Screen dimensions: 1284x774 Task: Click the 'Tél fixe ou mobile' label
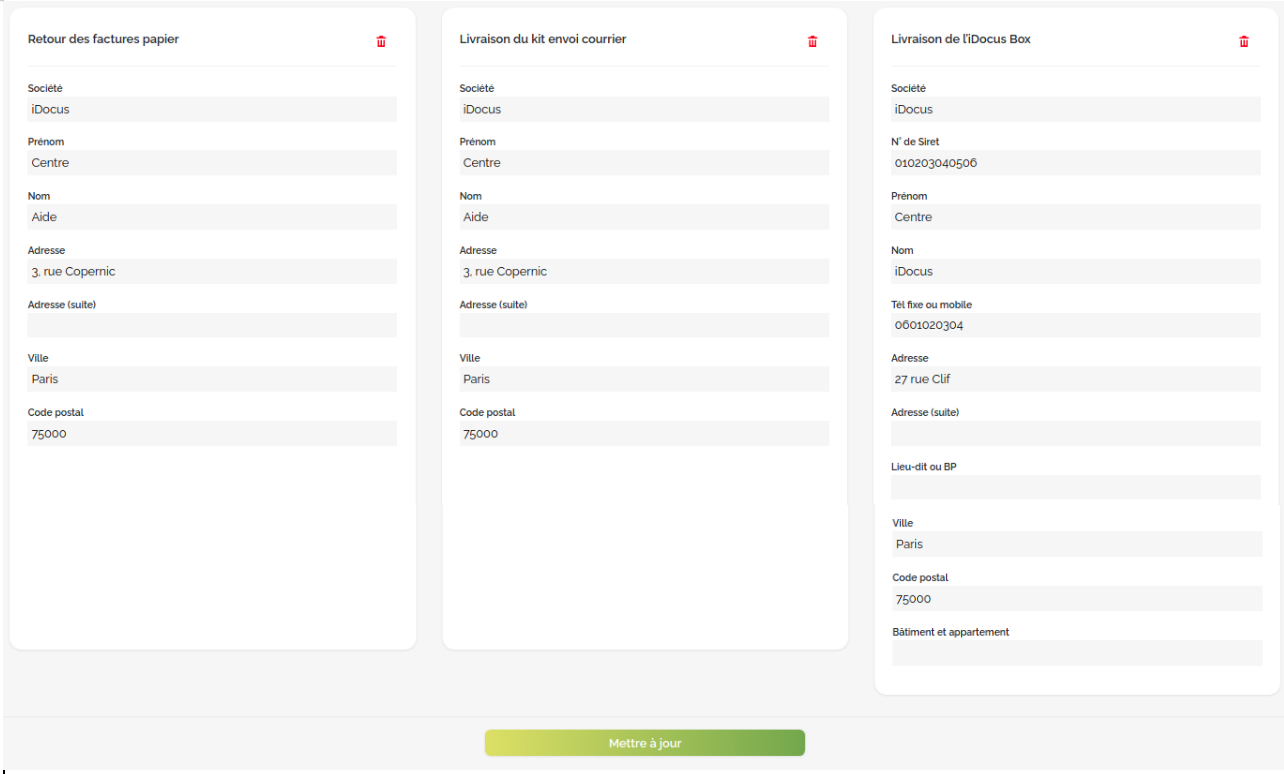tap(931, 305)
